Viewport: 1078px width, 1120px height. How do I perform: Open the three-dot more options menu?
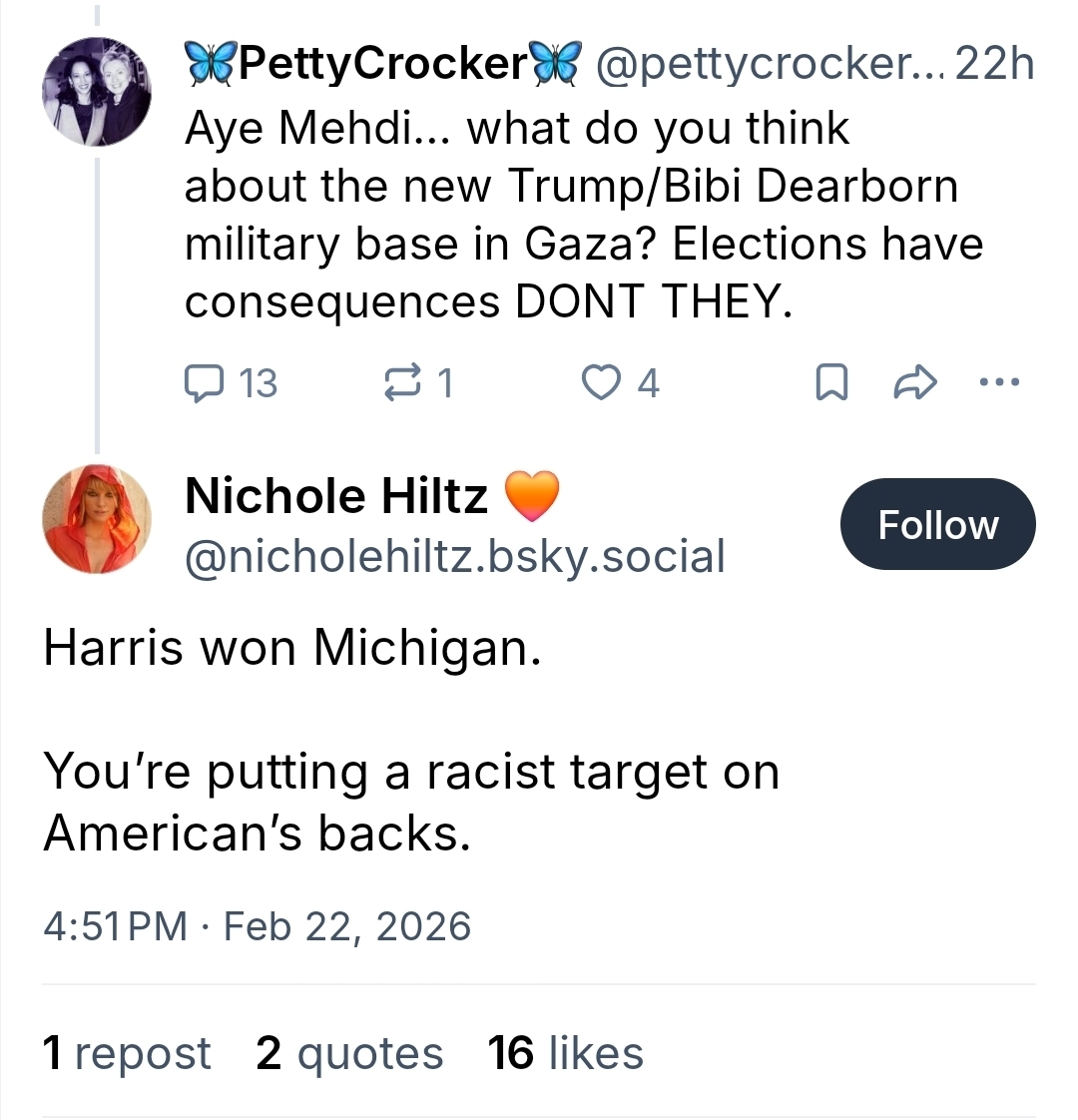pos(1000,382)
